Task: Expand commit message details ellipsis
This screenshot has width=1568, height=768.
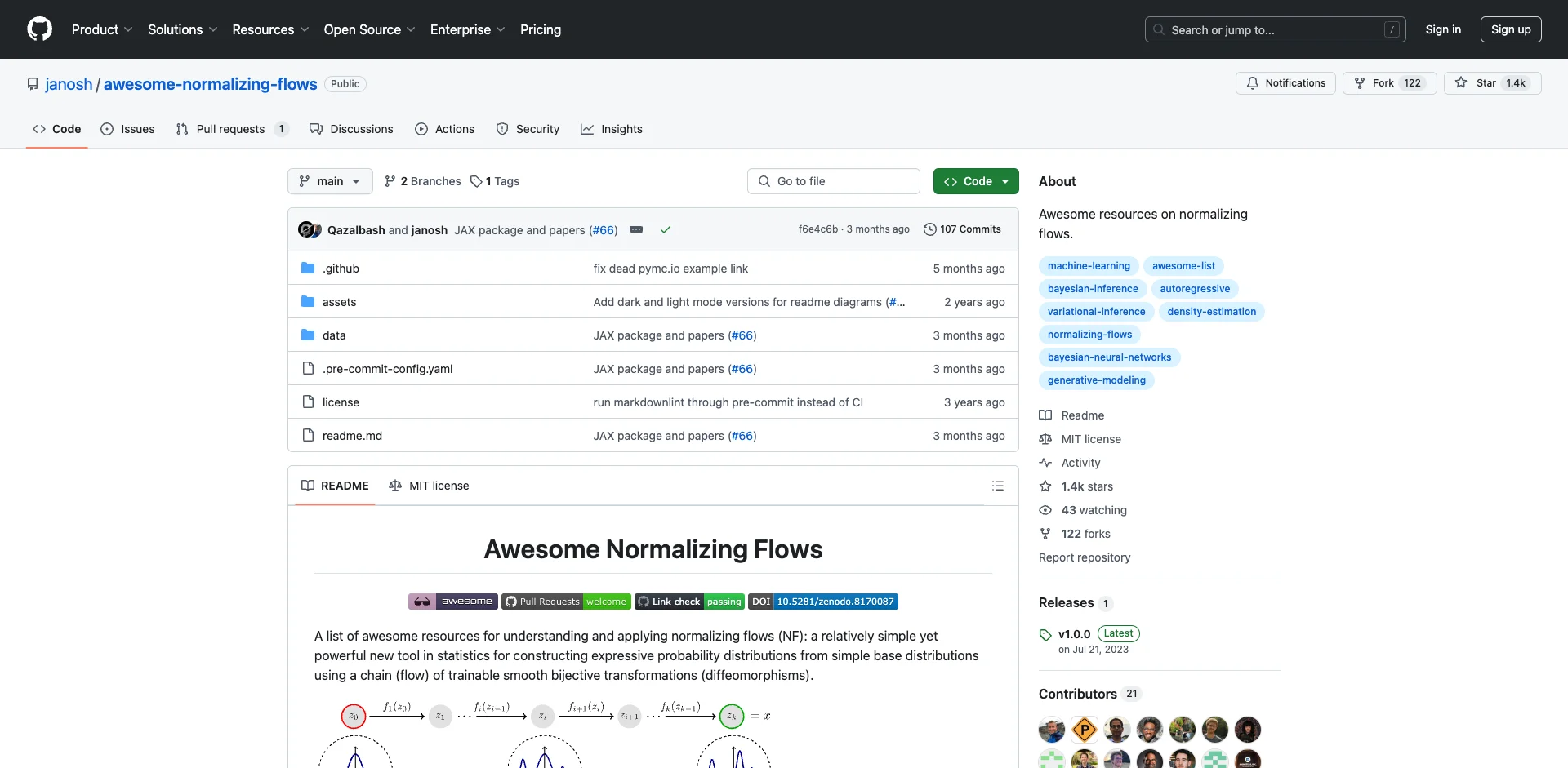Action: [636, 229]
